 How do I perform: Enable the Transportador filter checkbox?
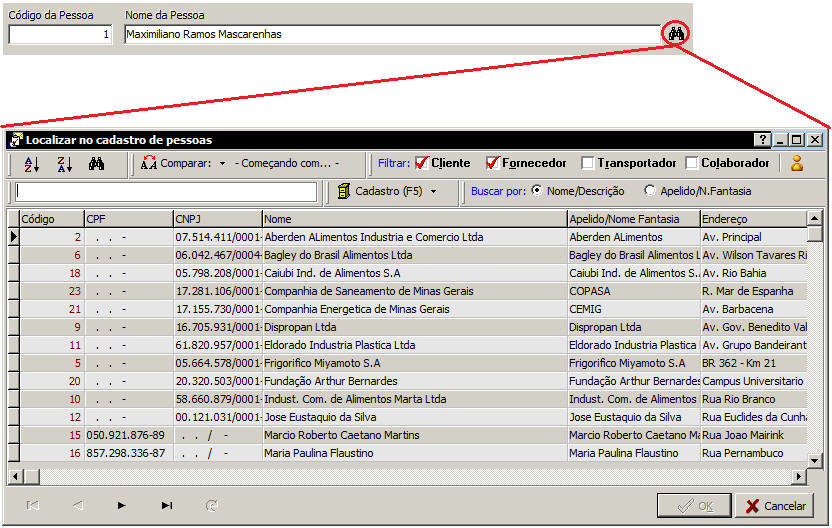(588, 163)
